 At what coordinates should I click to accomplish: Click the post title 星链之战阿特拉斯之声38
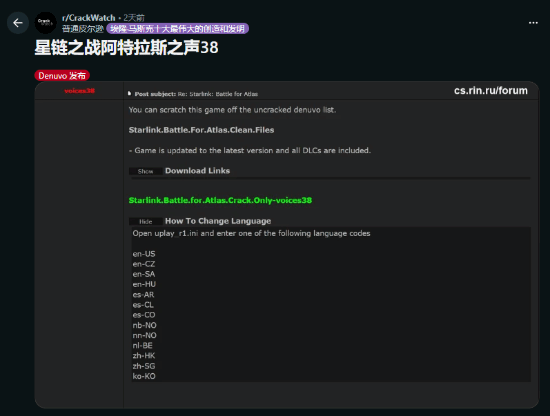pyautogui.click(x=126, y=47)
